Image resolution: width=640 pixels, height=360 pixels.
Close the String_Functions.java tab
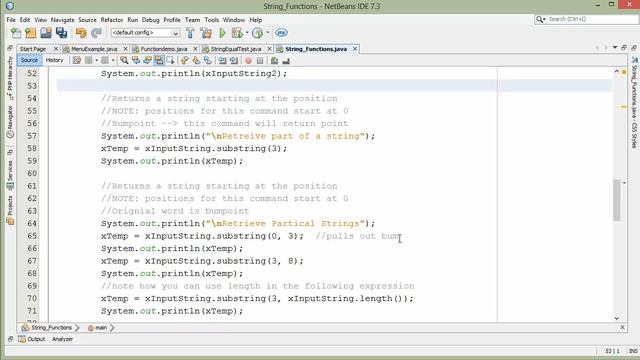click(x=355, y=49)
